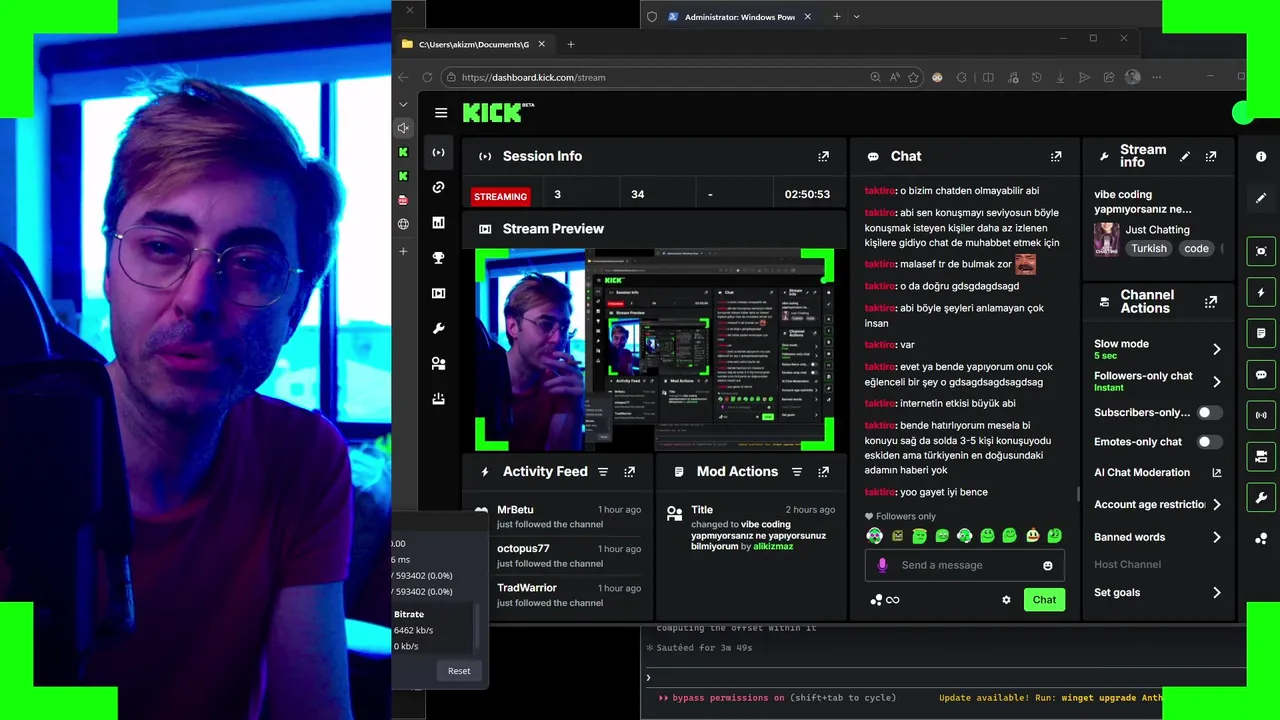Toggle the stream preview widget in right rail

point(1261,251)
